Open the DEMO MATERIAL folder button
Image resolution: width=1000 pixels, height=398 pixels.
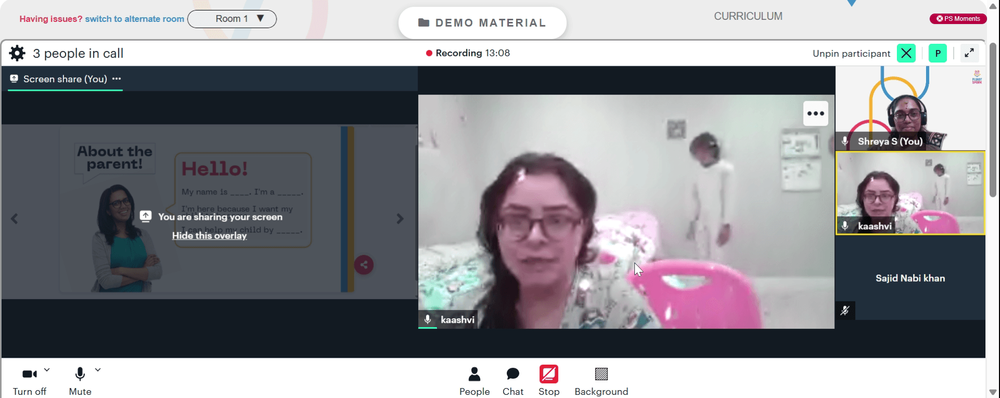tap(482, 23)
